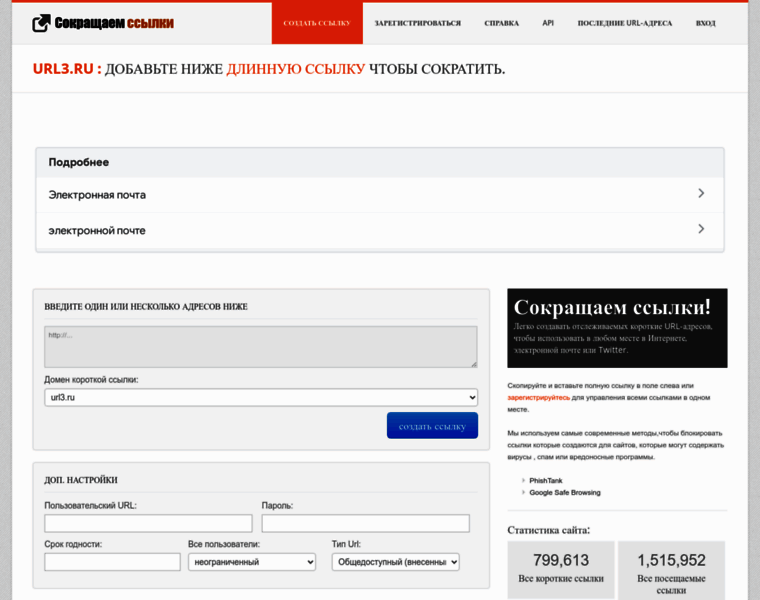
Task: Open the Создать ссылку menu tab
Action: [317, 23]
